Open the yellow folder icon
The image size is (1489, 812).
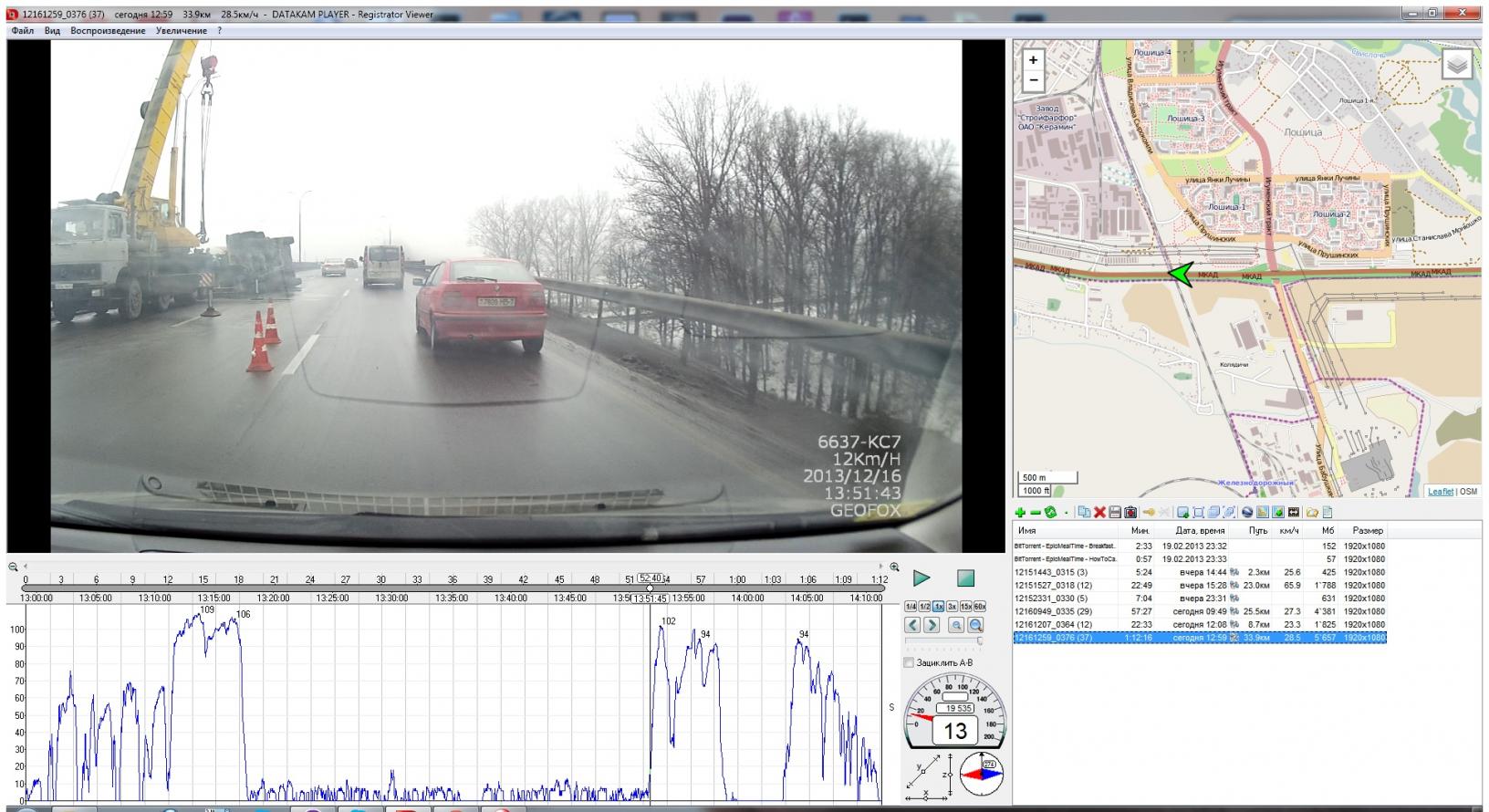pos(1312,513)
